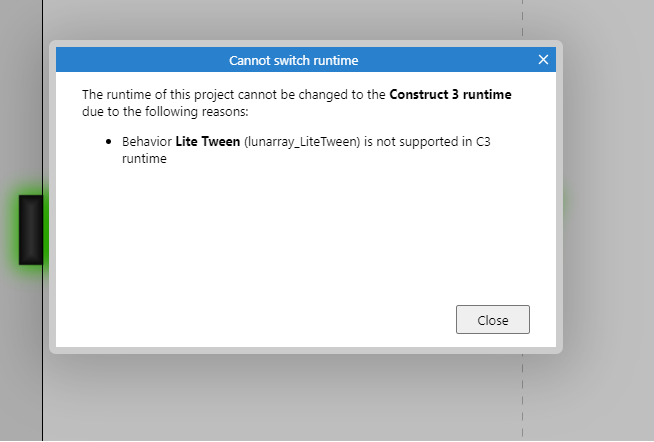654x442 pixels.
Task: Click the Close button in the dialog
Action: 493,319
